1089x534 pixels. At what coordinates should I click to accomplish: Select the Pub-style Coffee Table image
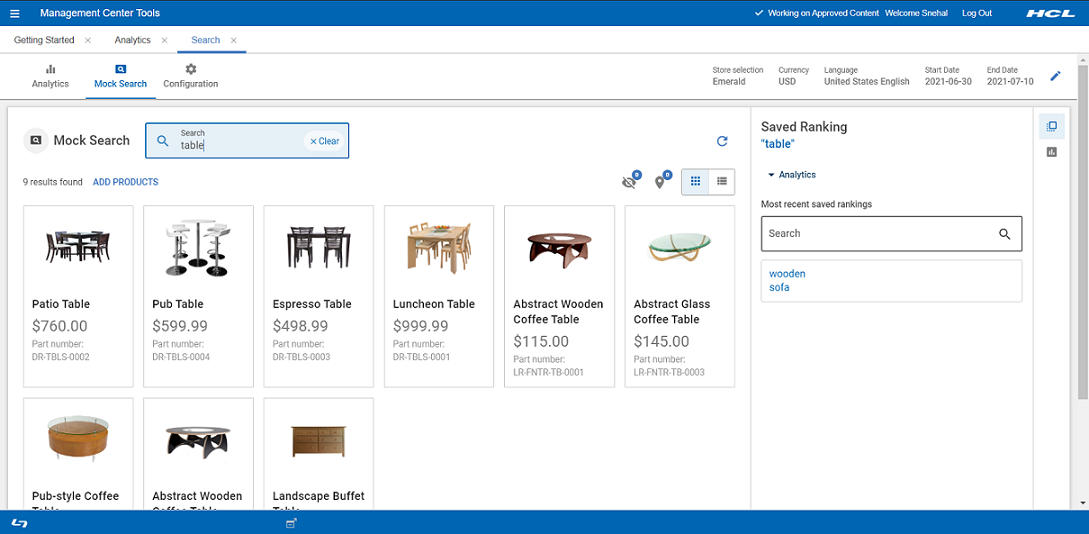click(78, 440)
